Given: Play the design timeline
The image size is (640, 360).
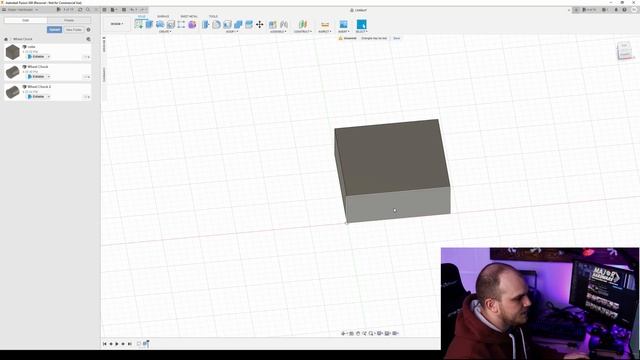Looking at the screenshot, I should (117, 344).
